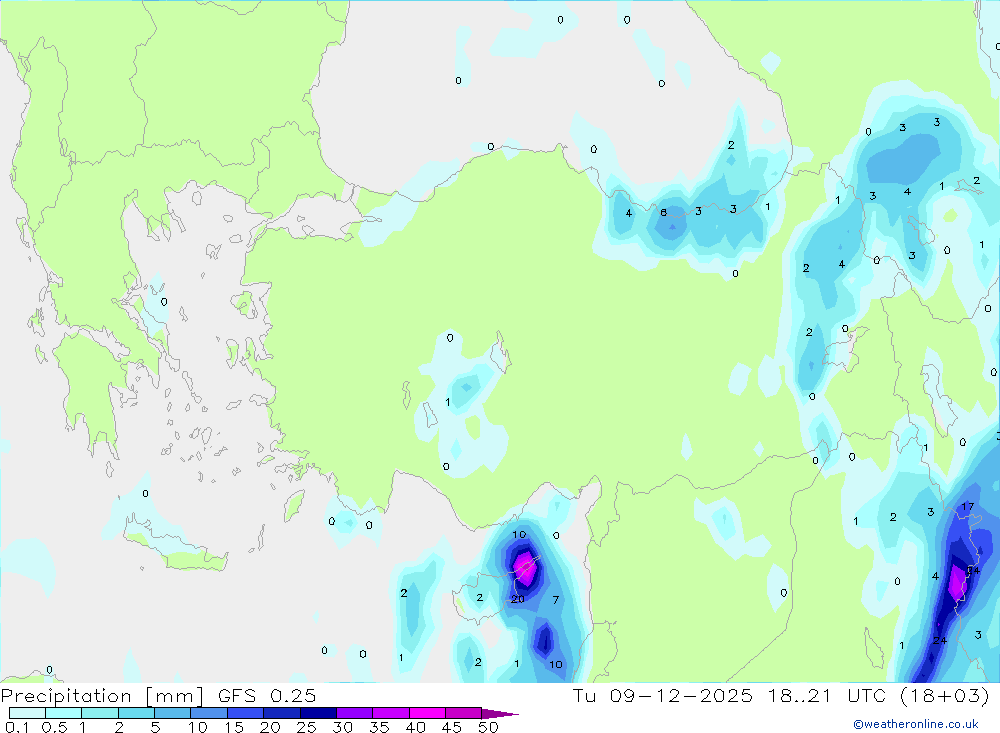Click the 5–10 mm light blue legend swatch
Image resolution: width=1000 pixels, height=733 pixels.
[173, 713]
